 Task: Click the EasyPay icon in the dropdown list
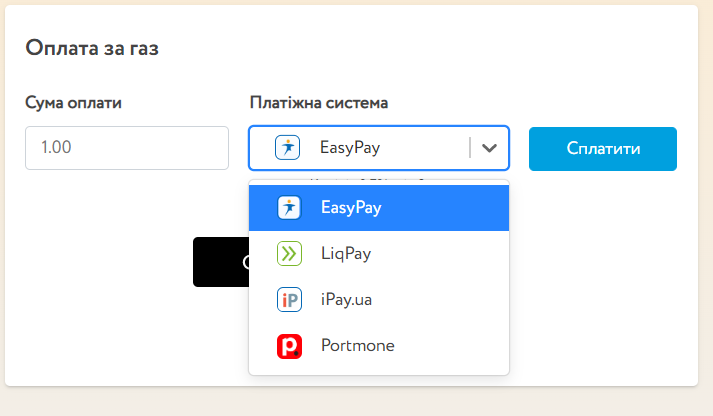289,208
